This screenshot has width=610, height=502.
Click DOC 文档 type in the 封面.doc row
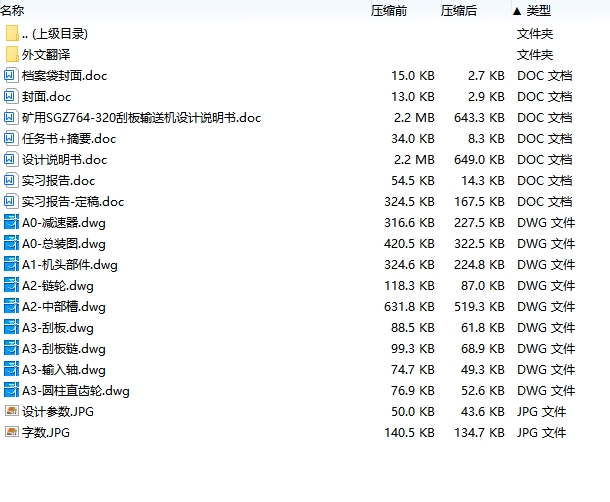[544, 97]
